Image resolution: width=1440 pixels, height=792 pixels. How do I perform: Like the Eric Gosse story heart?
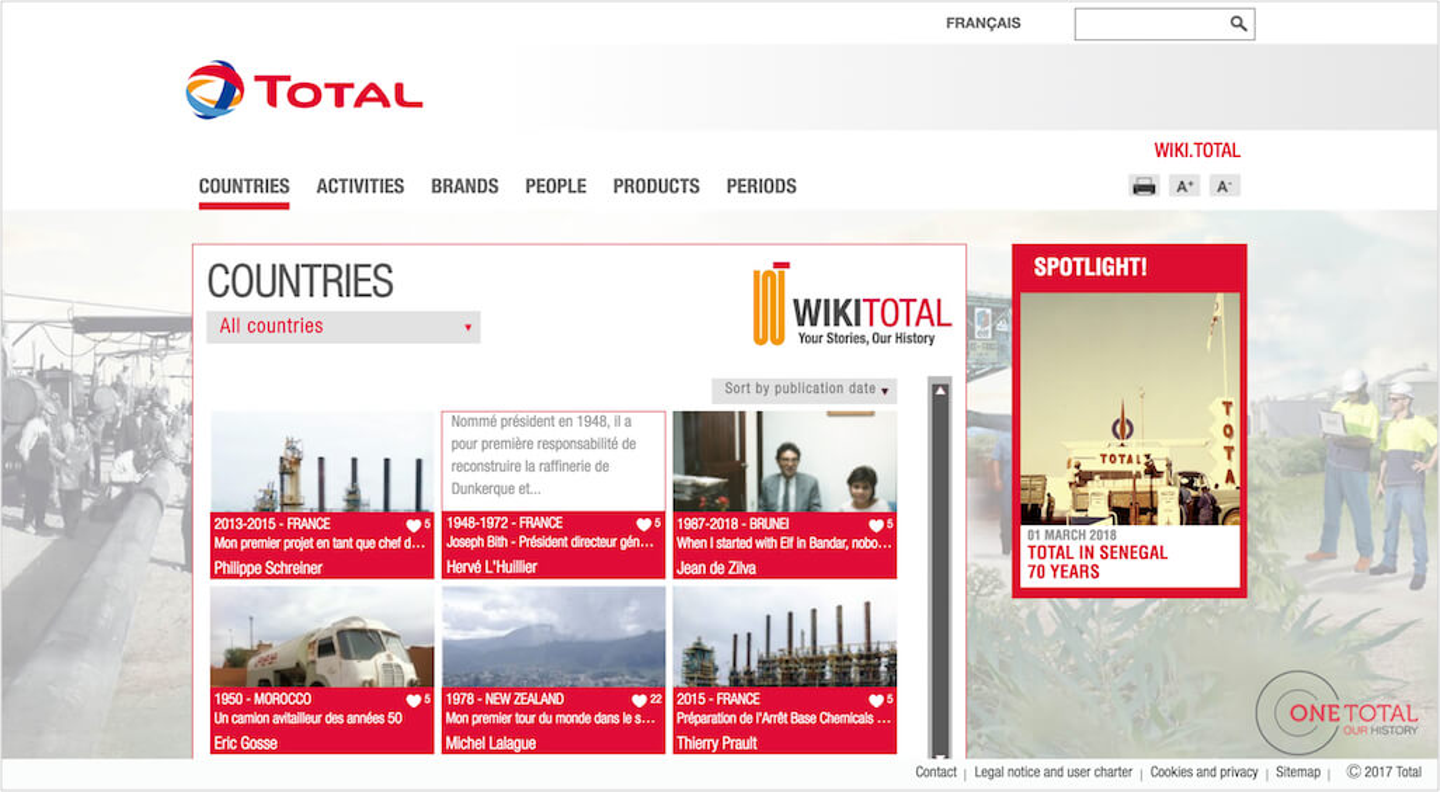tap(413, 701)
